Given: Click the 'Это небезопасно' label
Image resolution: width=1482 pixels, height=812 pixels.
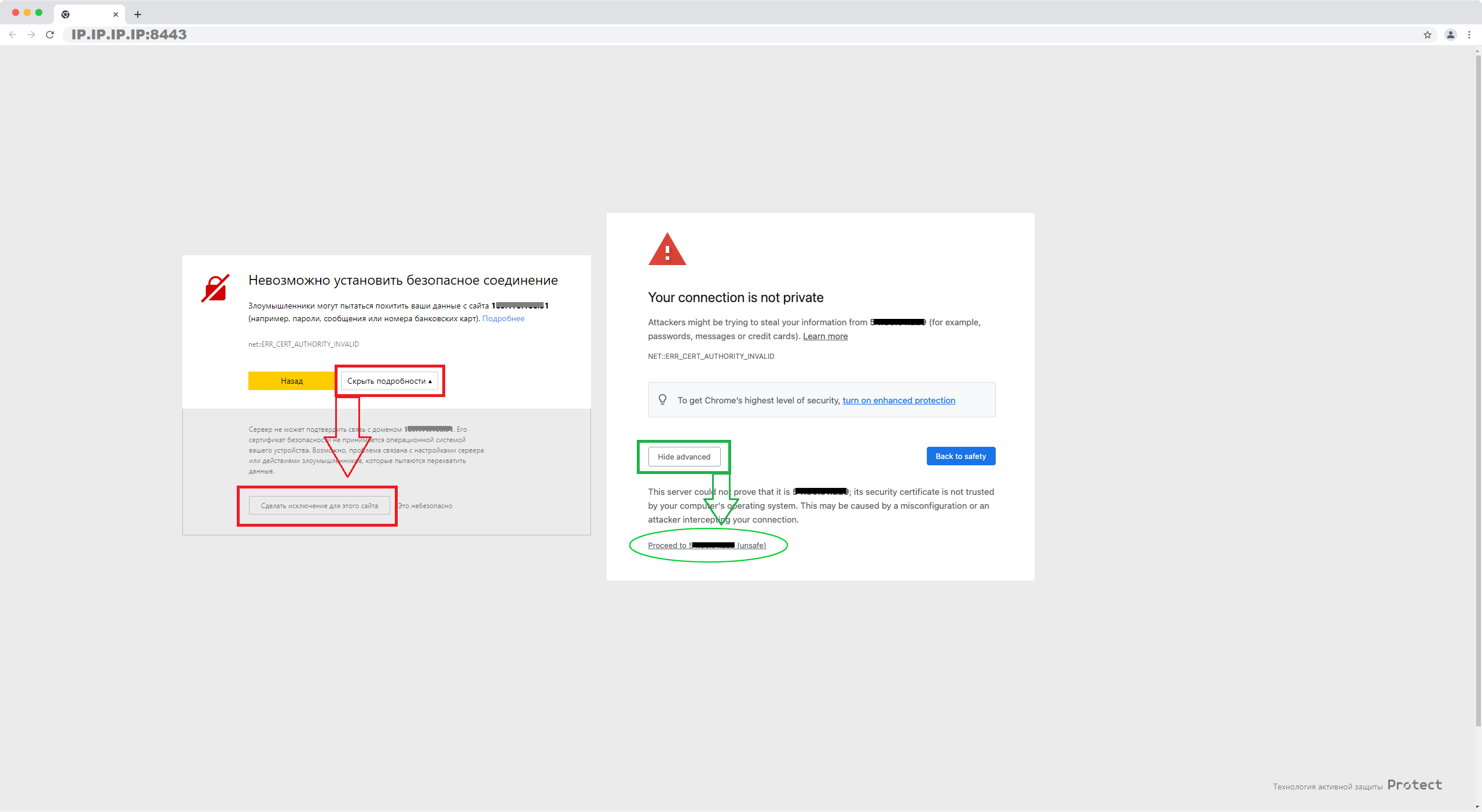Looking at the screenshot, I should pyautogui.click(x=425, y=506).
